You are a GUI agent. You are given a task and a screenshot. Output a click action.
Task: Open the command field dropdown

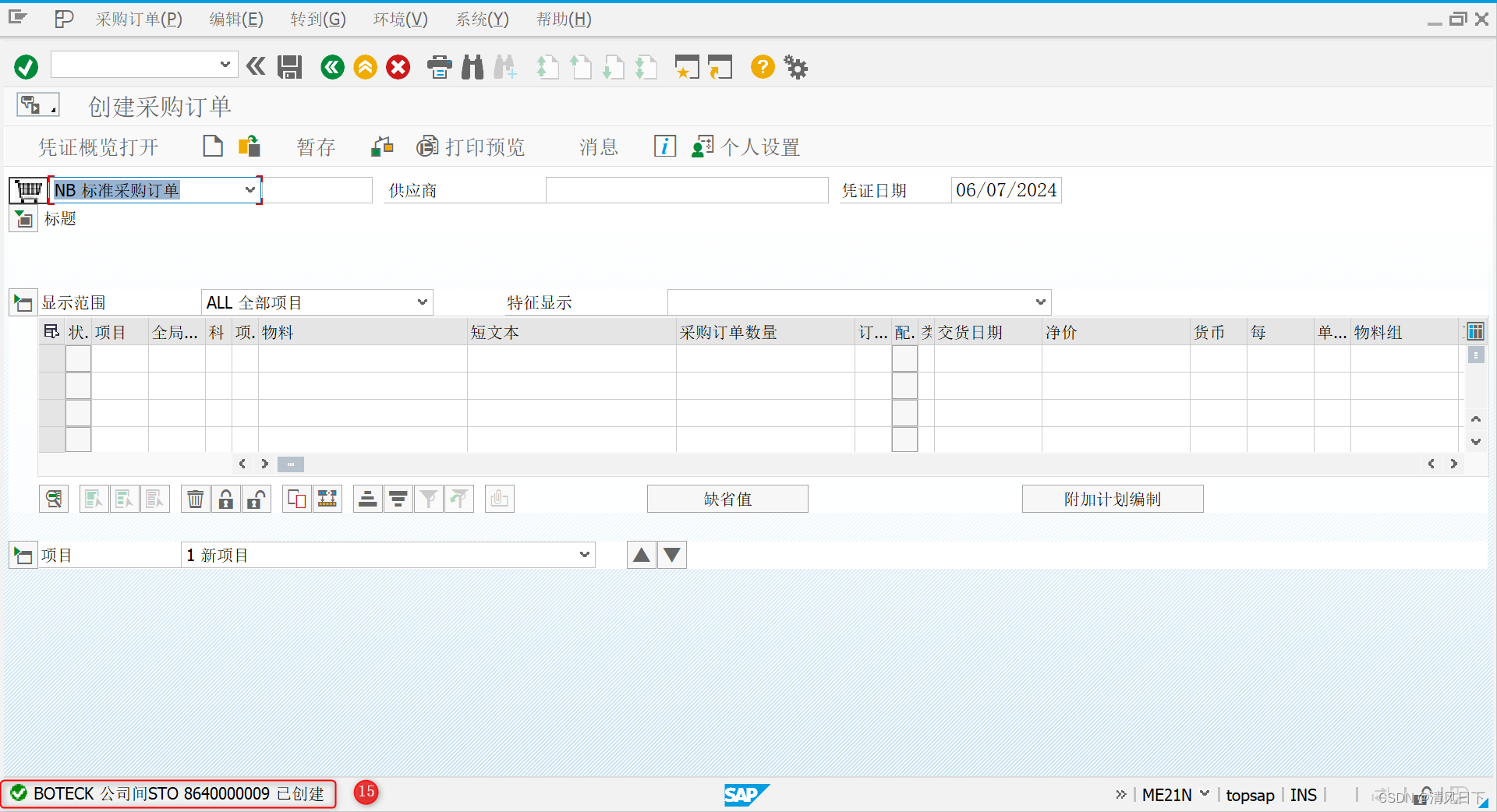coord(225,65)
